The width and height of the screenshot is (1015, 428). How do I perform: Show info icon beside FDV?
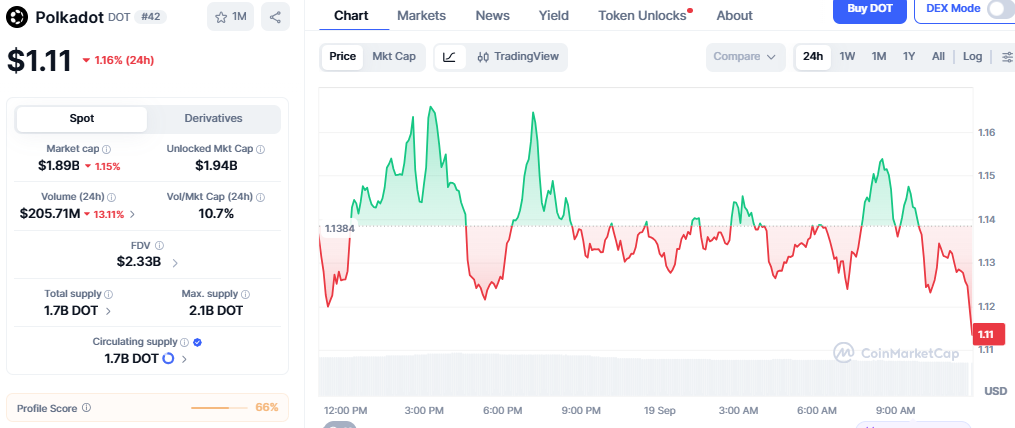point(159,245)
